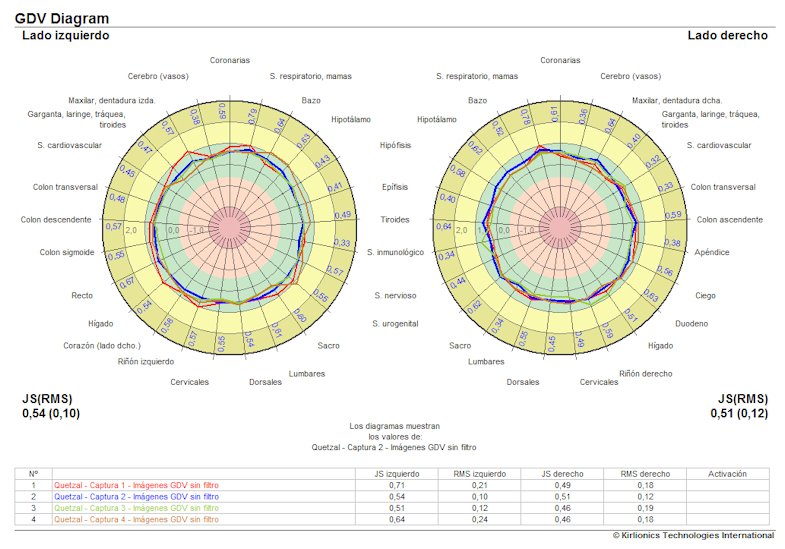Click the pink center of the right radar chart
The height and width of the screenshot is (549, 785).
point(561,229)
